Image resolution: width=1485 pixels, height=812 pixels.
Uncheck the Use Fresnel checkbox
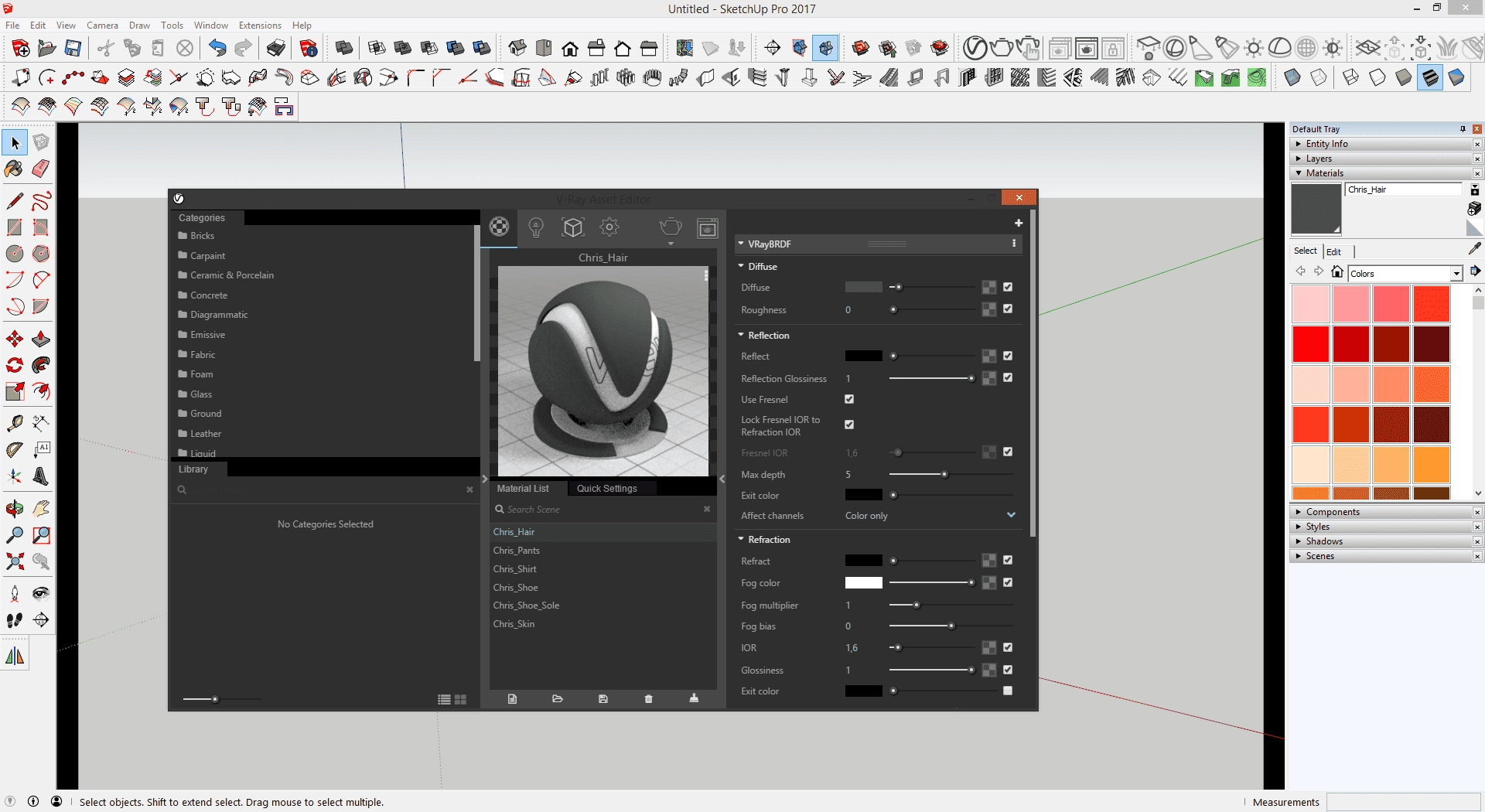point(849,399)
